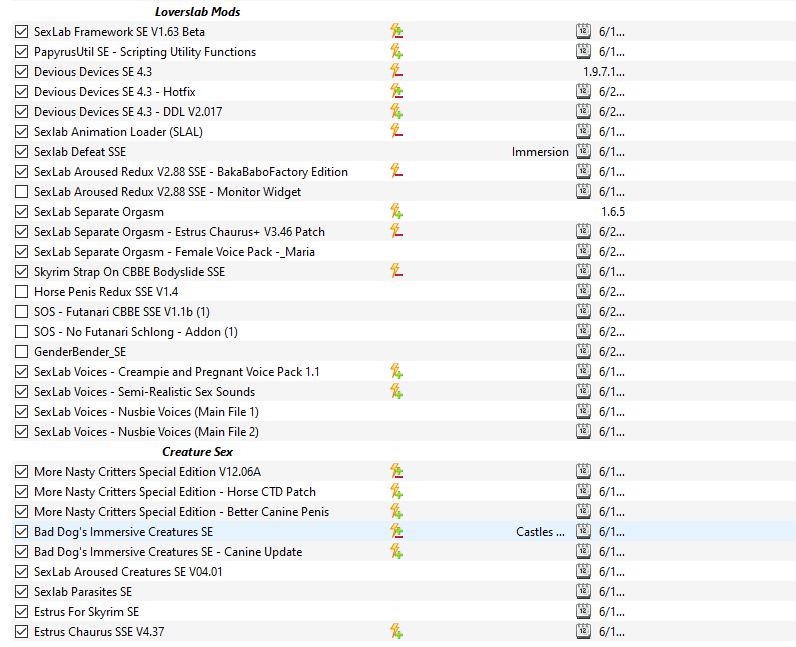
Task: Click conflict icon on Better Canine Penis row
Action: [x=396, y=511]
